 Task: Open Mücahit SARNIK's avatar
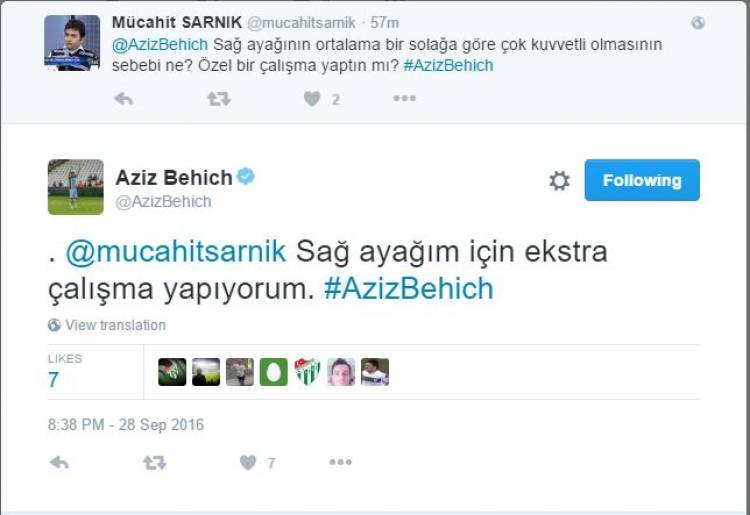tap(72, 43)
